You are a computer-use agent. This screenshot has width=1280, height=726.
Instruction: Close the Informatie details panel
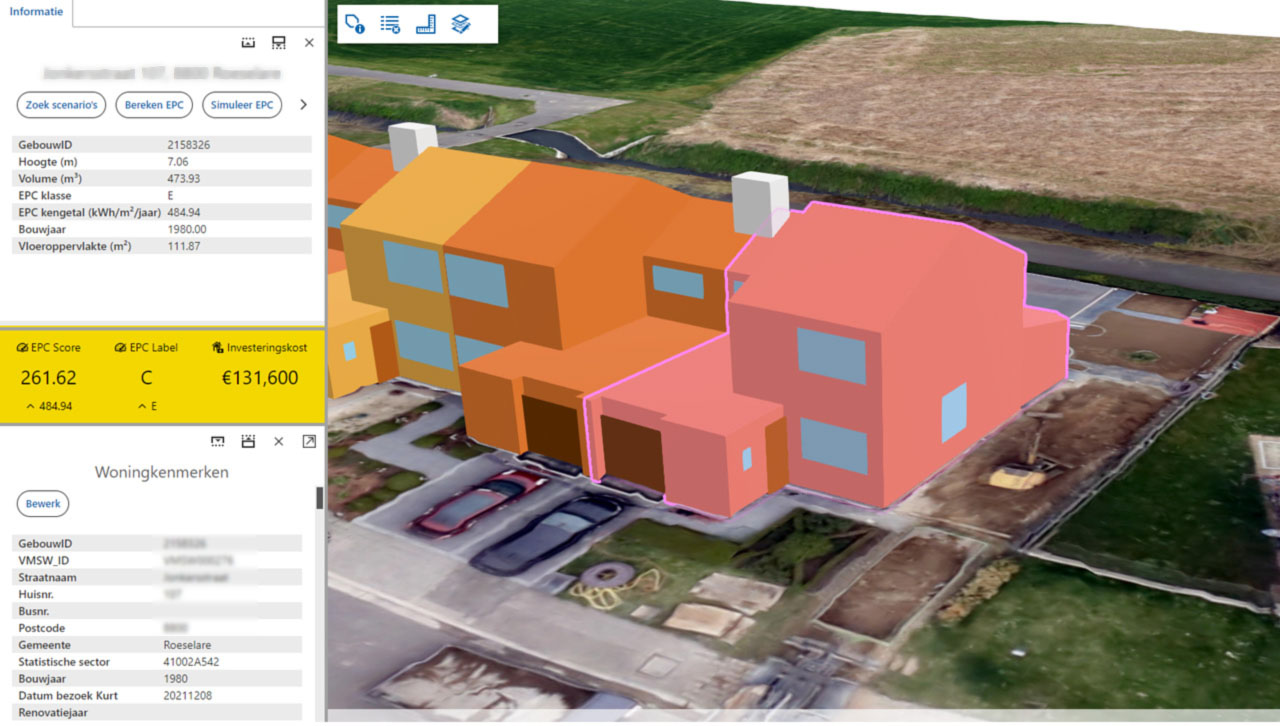(x=309, y=43)
